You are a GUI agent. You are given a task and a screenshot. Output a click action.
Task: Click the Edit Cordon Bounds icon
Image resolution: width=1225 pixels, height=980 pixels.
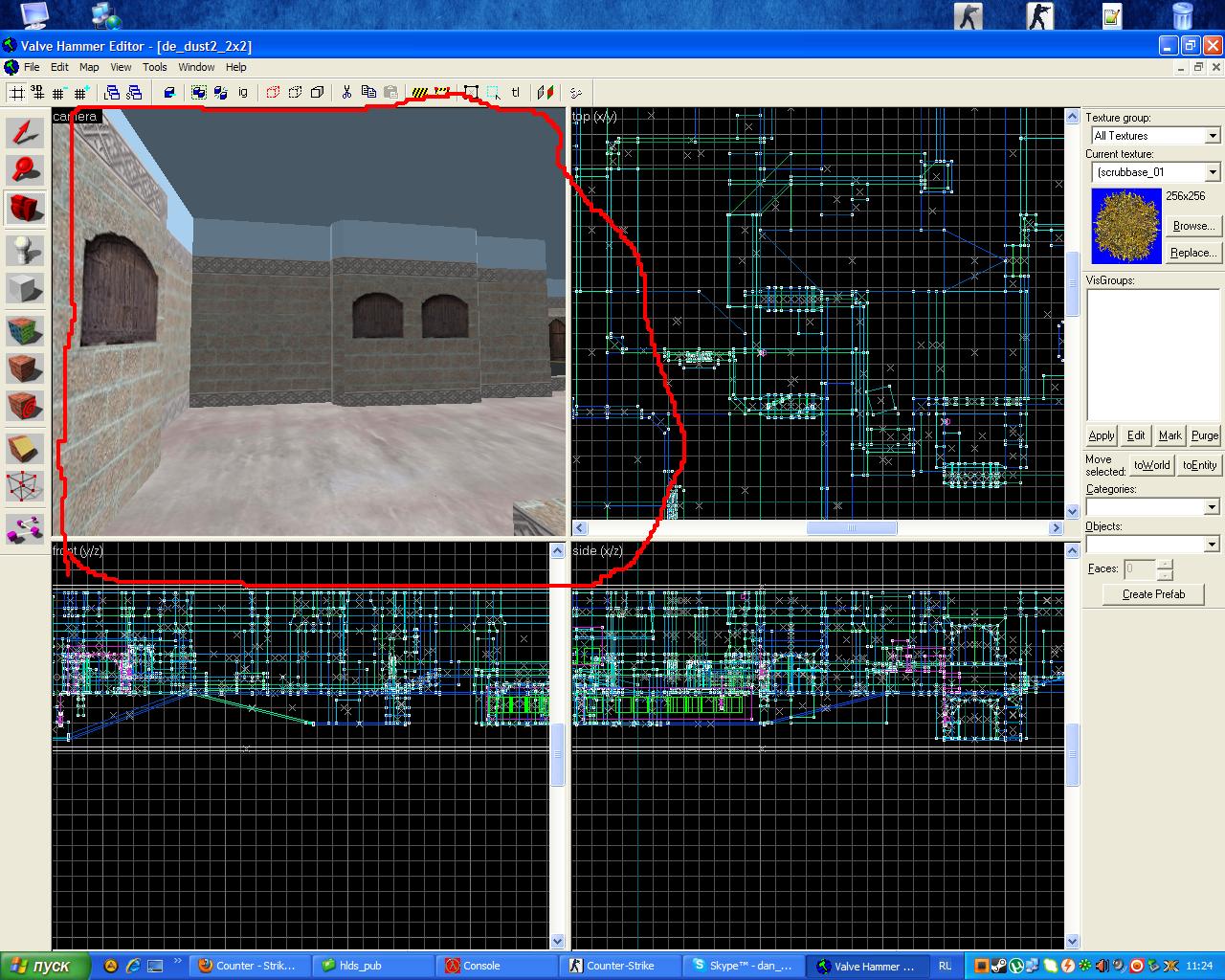[x=441, y=93]
